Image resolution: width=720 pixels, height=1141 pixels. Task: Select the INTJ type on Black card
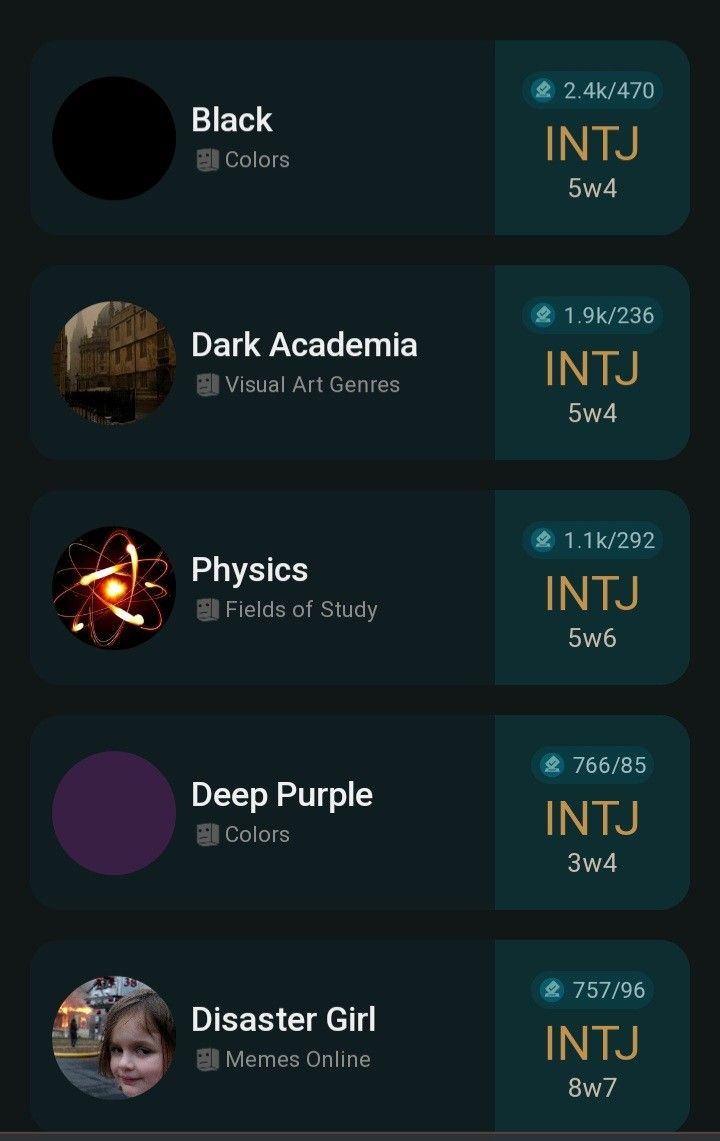[x=592, y=144]
